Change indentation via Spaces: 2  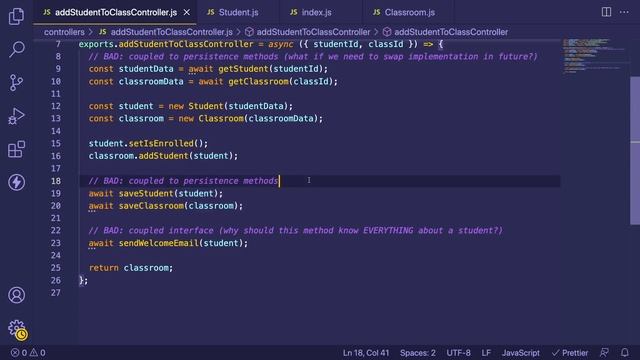pyautogui.click(x=418, y=353)
